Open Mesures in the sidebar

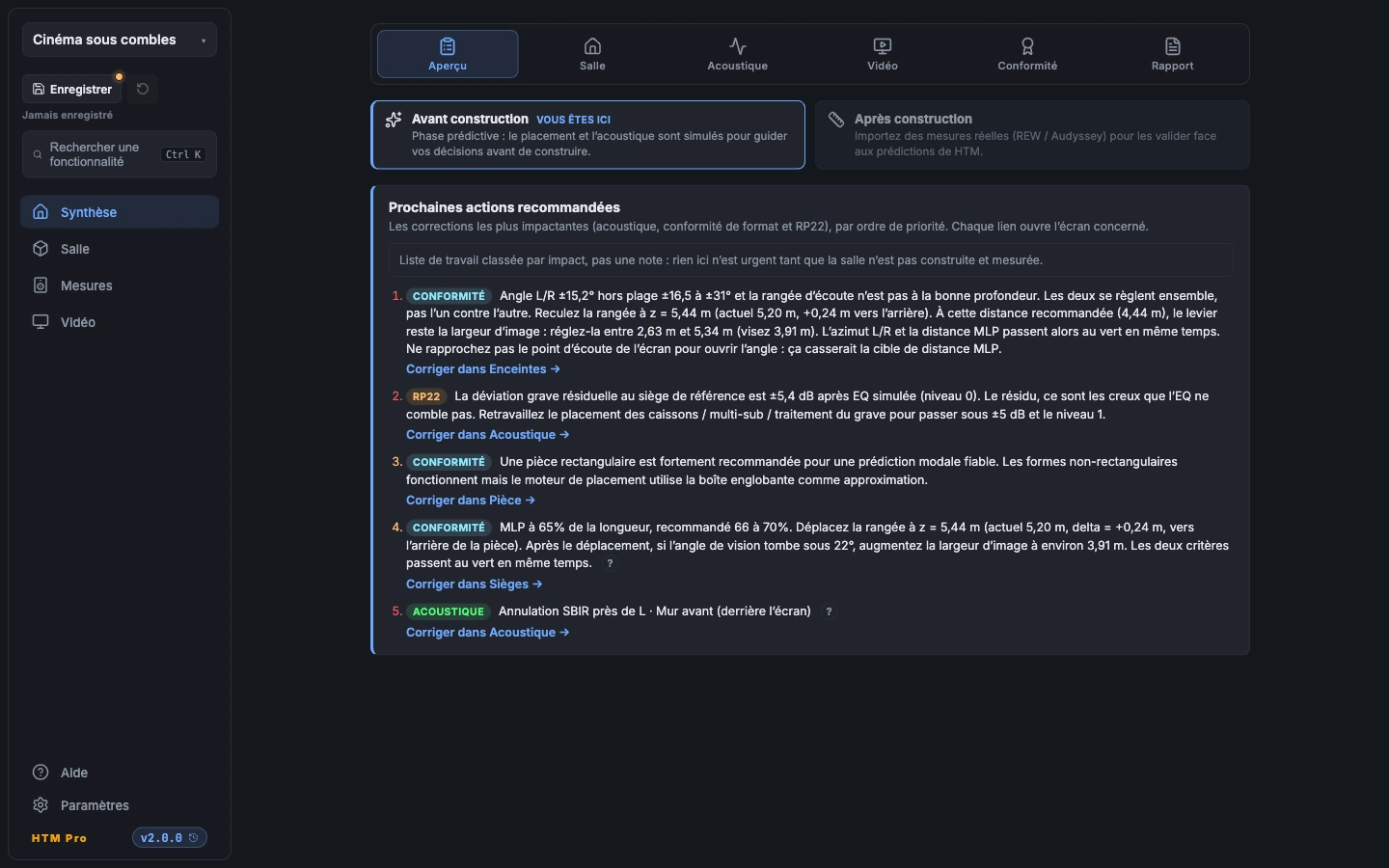(x=120, y=285)
